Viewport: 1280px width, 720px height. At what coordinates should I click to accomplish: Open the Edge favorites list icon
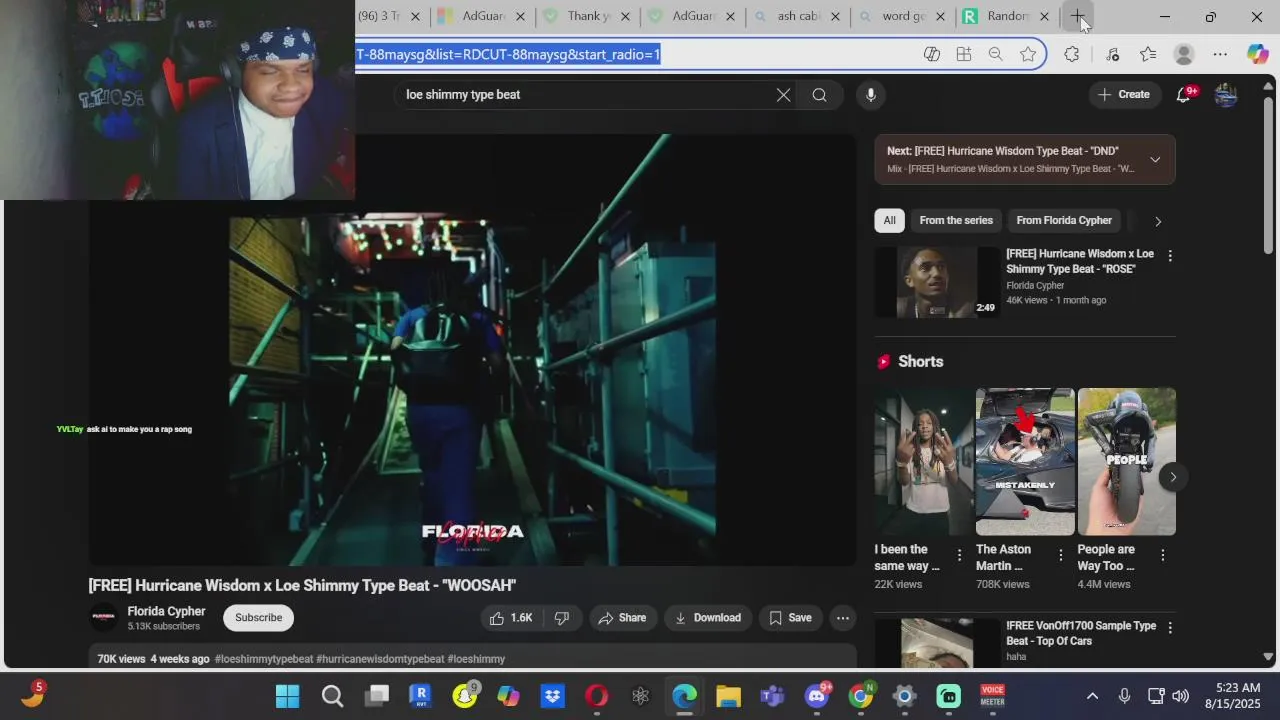tap(1148, 54)
